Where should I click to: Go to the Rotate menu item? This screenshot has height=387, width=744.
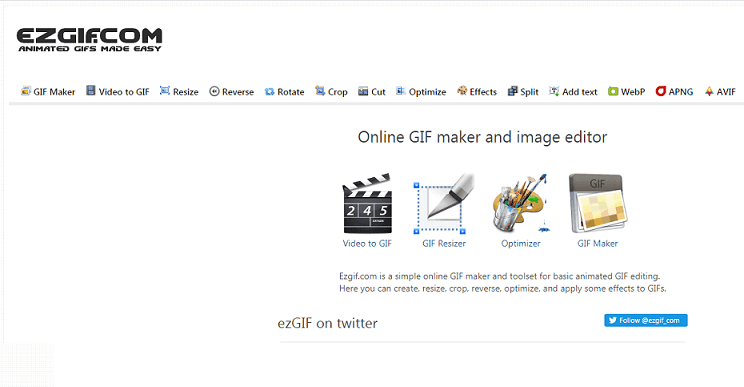pos(290,92)
